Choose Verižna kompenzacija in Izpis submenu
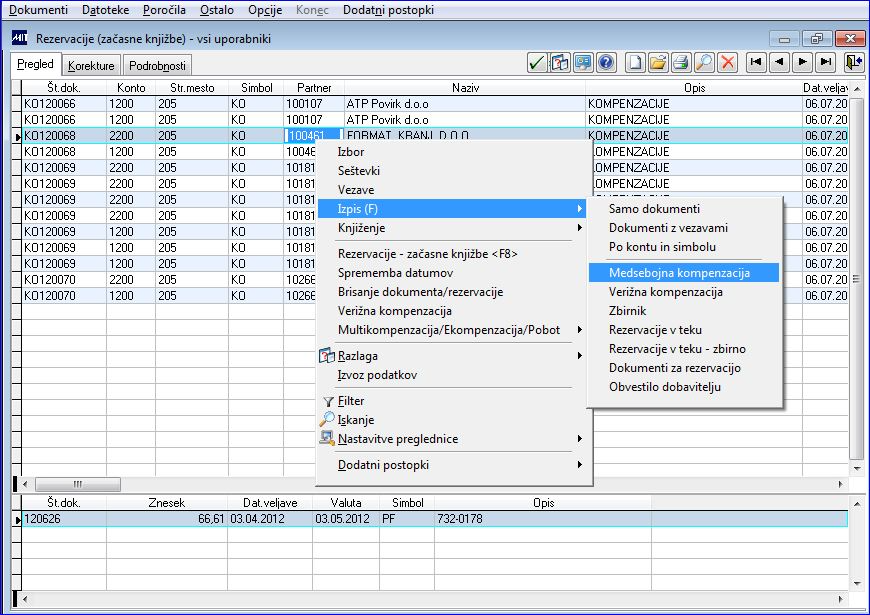 pyautogui.click(x=666, y=292)
